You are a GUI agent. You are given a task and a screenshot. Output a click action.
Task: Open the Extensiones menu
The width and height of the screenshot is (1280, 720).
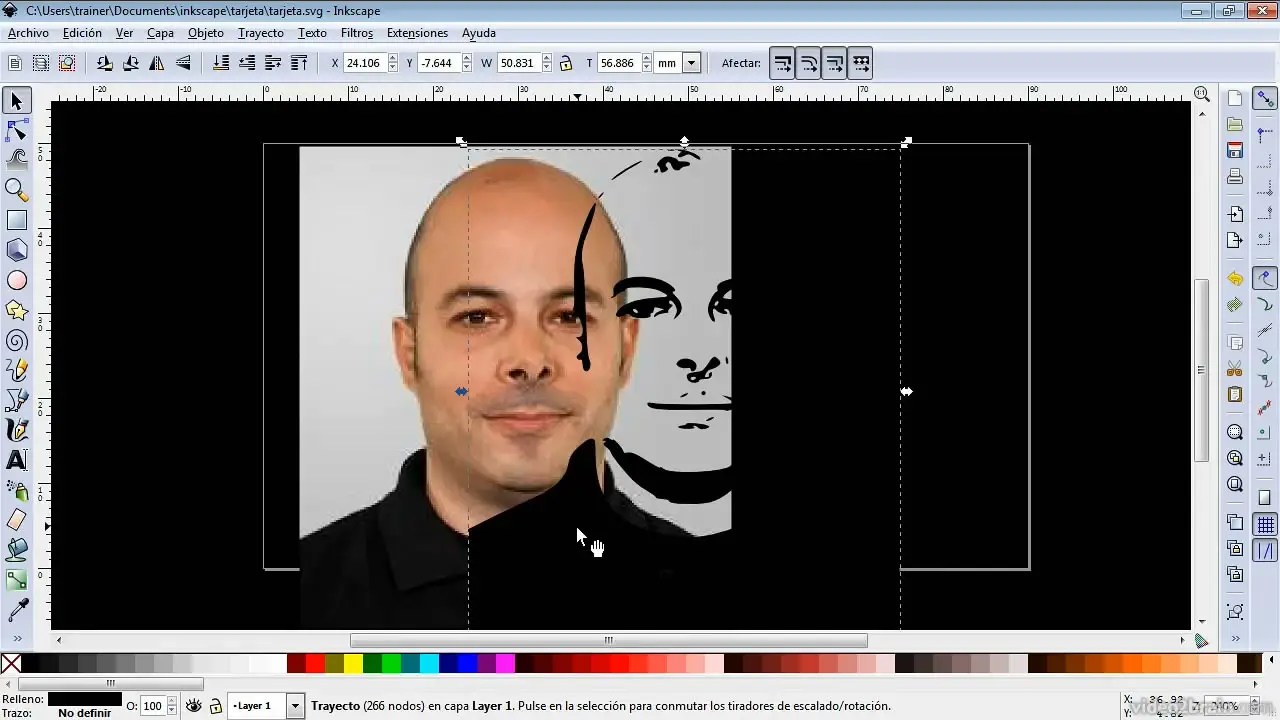coord(417,33)
